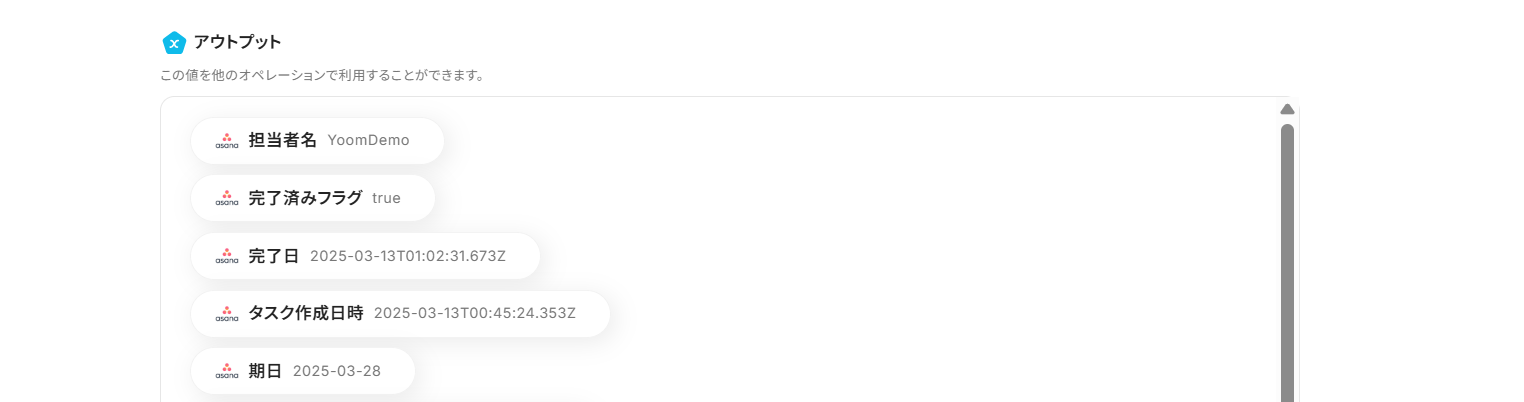The width and height of the screenshot is (1524, 402).
Task: Select the 期日 output label
Action: click(x=265, y=371)
